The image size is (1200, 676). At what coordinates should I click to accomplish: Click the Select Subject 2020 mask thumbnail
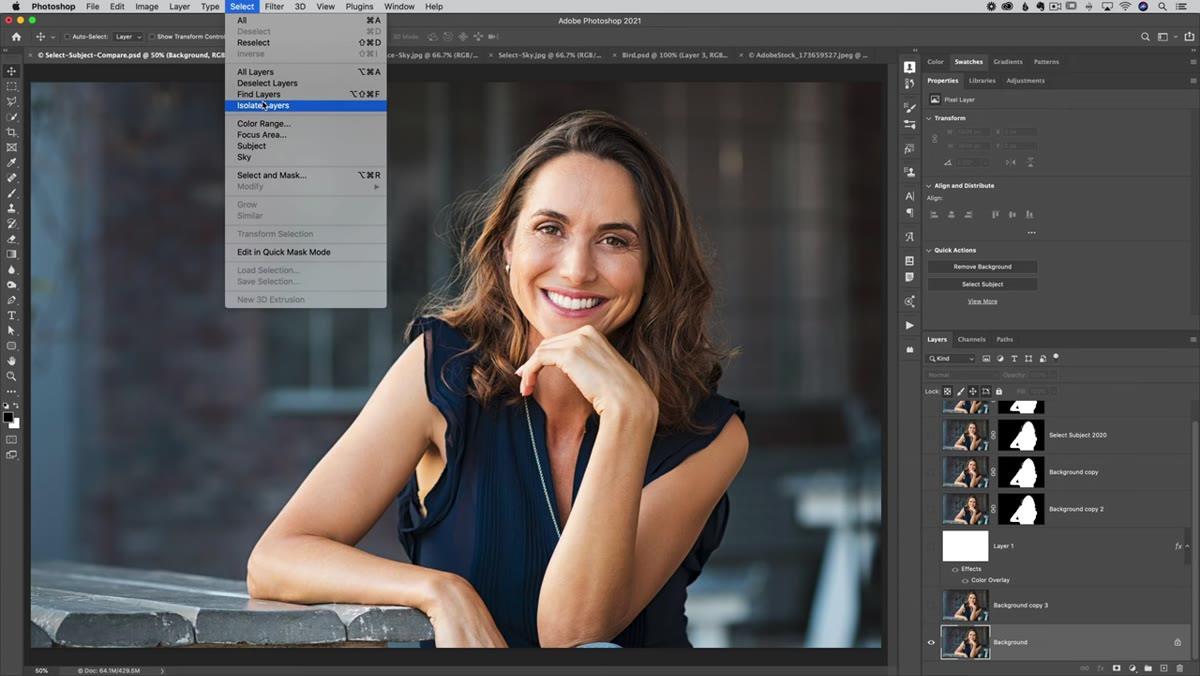pos(1021,435)
